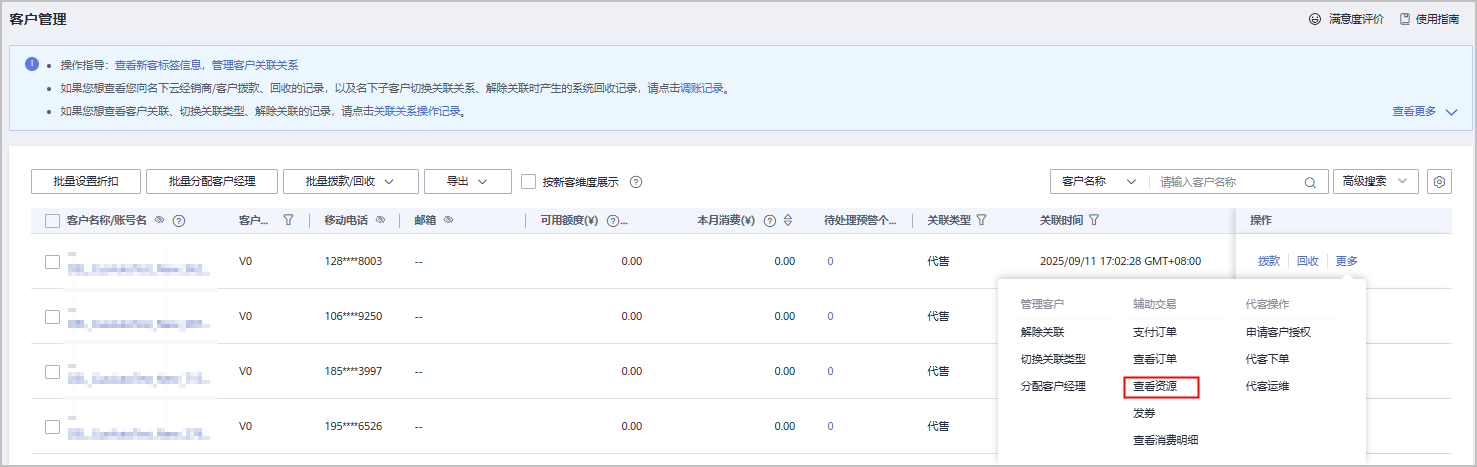Check the select-all header checkbox
Viewport: 1477px width, 467px height.
click(52, 221)
